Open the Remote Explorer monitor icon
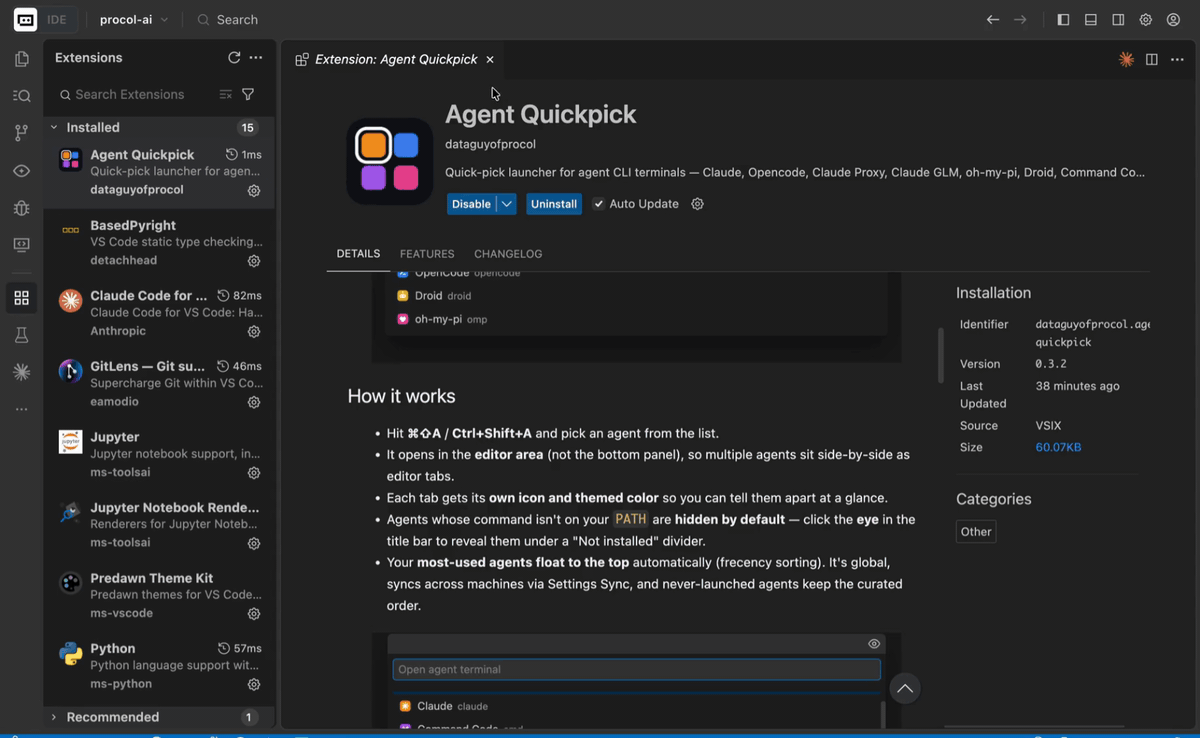 21,245
